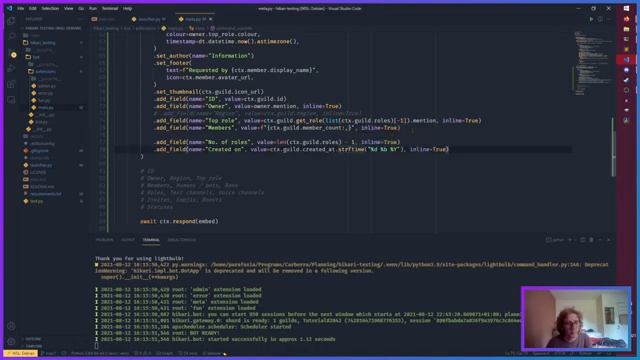Select the Terminal panel tab
Image resolution: width=640 pixels, height=360 pixels.
[x=151, y=240]
